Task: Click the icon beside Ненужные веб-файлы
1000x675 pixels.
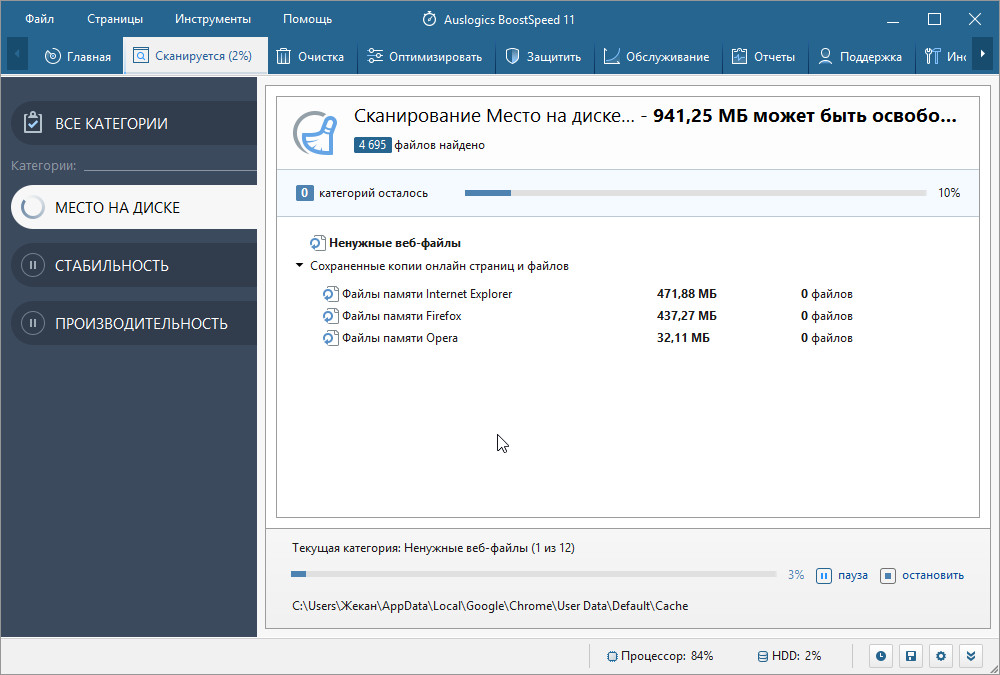Action: 317,243
